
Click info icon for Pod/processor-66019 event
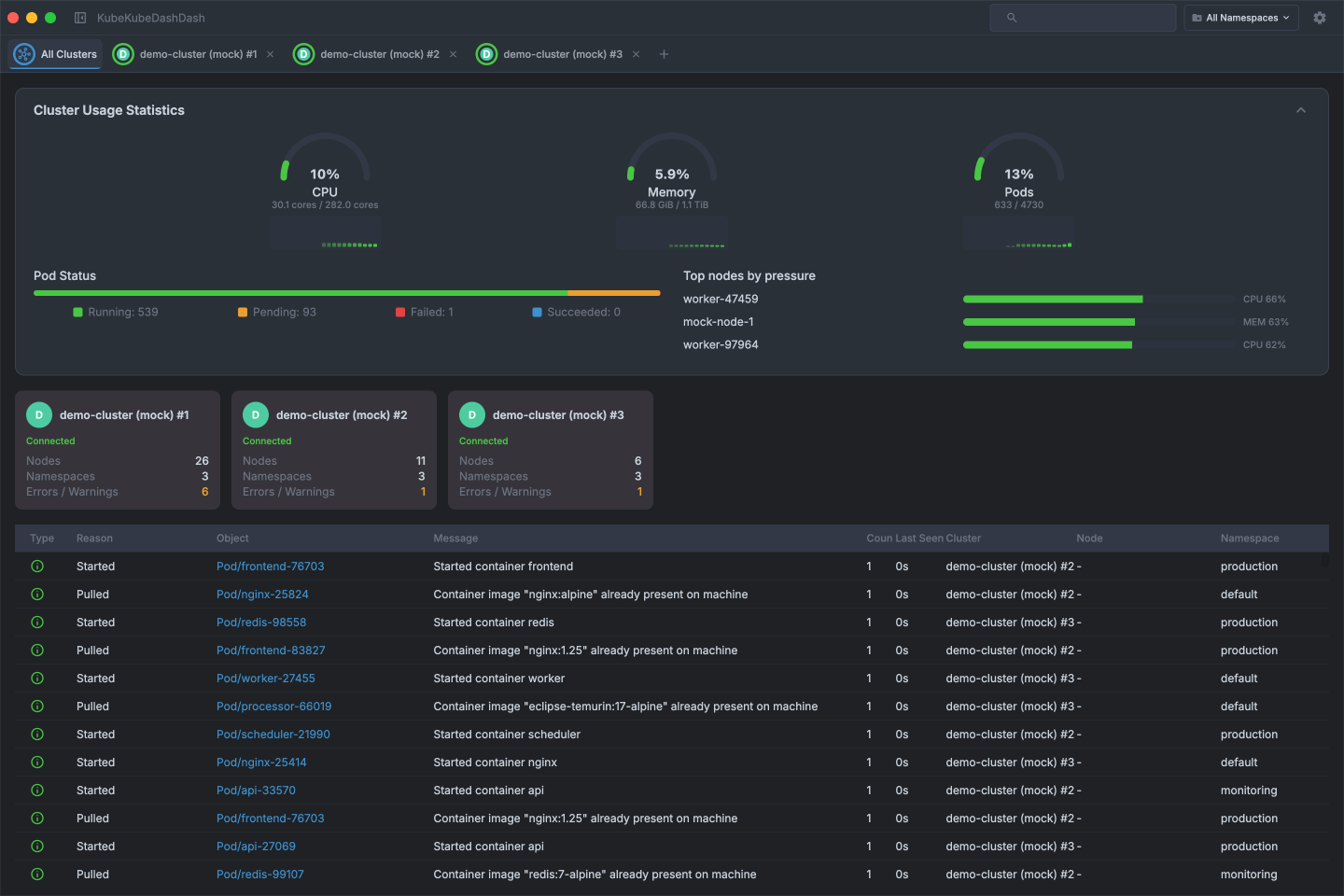(x=37, y=707)
